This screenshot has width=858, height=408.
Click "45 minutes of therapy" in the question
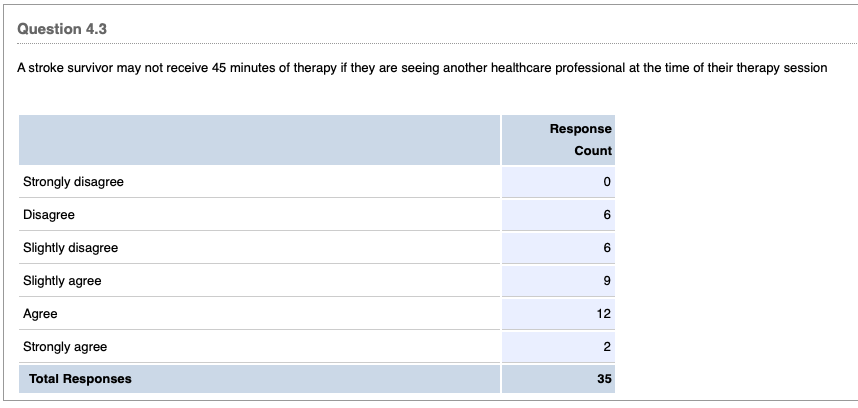pos(274,68)
